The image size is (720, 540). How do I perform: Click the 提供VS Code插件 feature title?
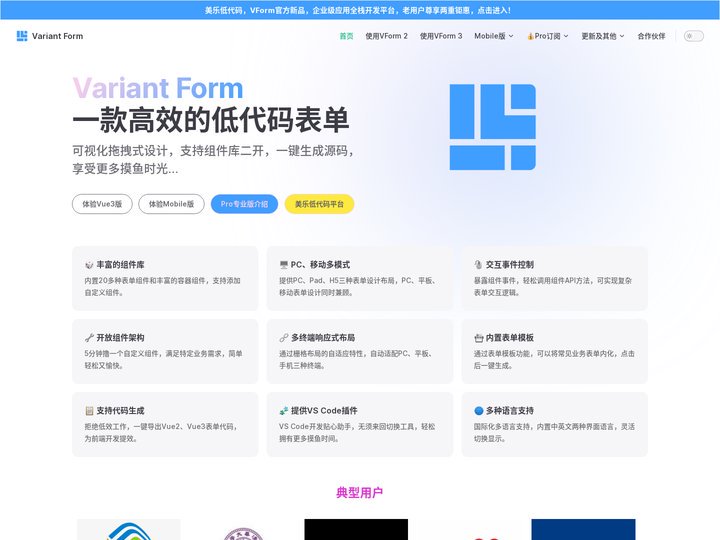(324, 411)
